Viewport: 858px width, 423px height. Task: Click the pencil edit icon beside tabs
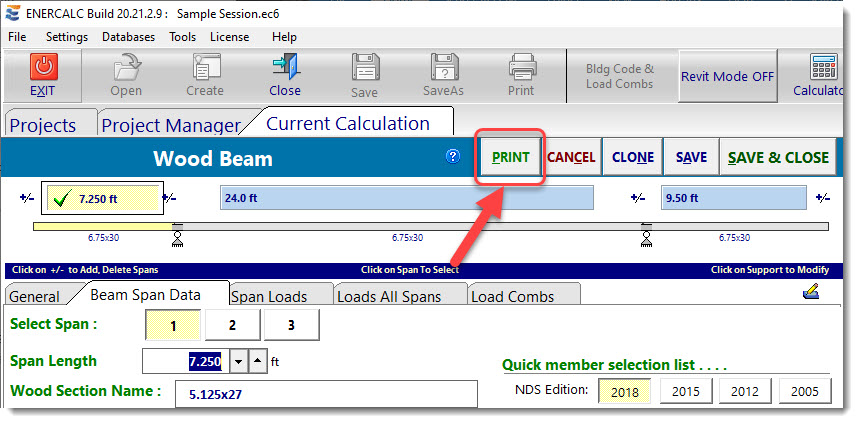click(811, 292)
